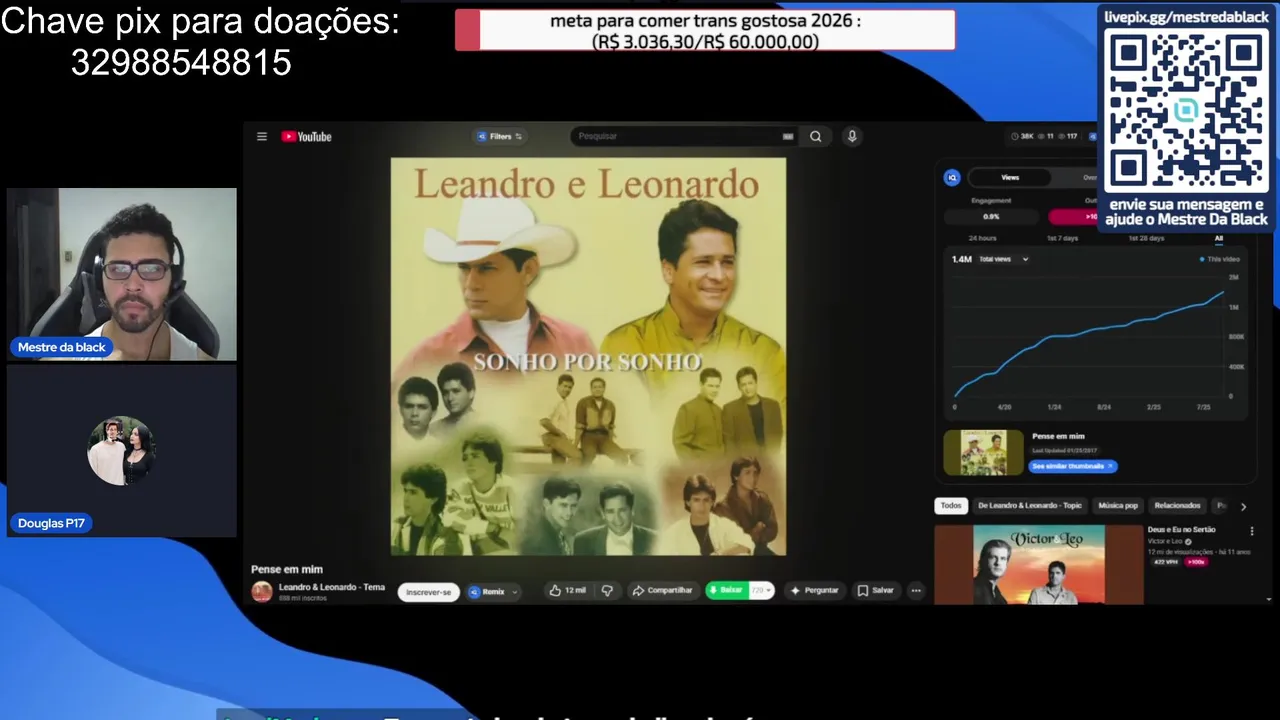Click the Inscrever-se subscribe button

[x=428, y=592]
